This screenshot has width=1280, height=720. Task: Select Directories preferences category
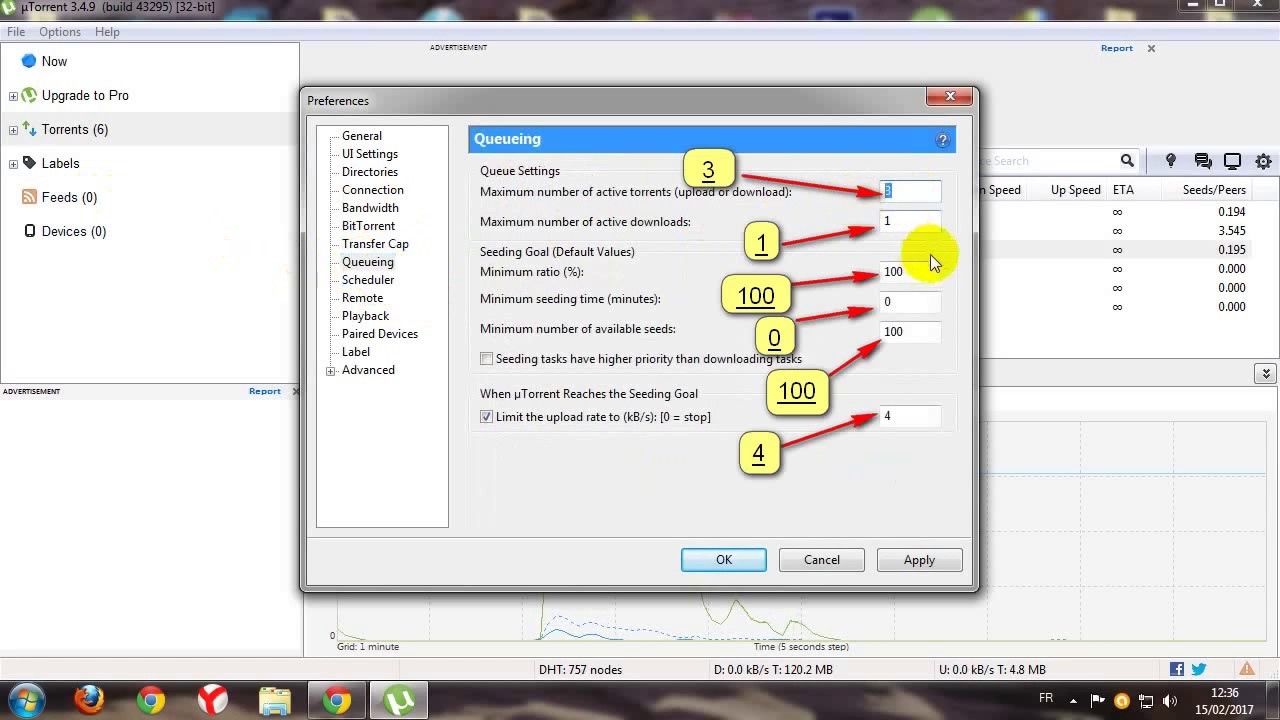pos(370,172)
